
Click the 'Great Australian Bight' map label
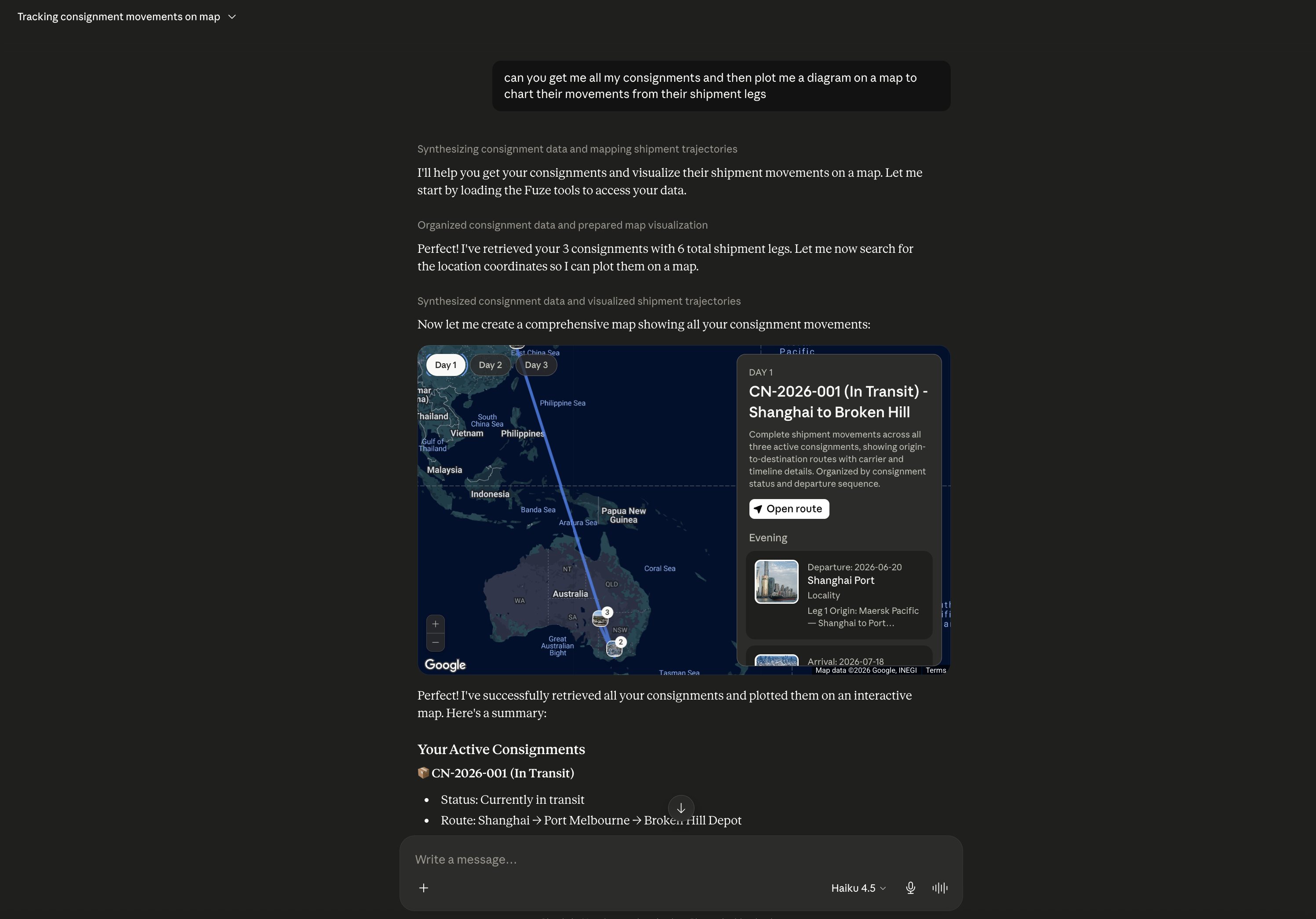click(557, 646)
